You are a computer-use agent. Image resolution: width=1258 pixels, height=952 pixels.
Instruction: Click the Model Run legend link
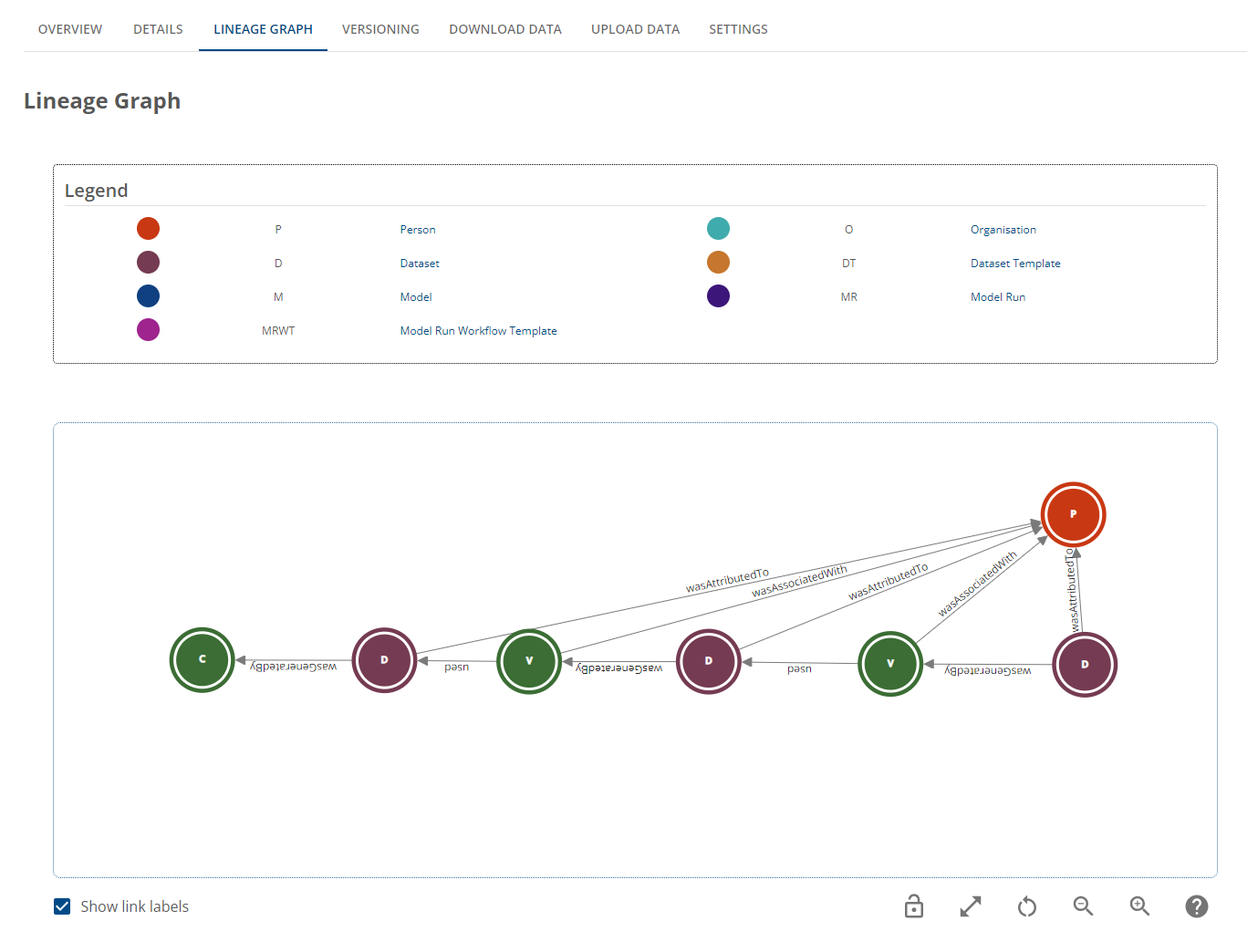tap(998, 297)
